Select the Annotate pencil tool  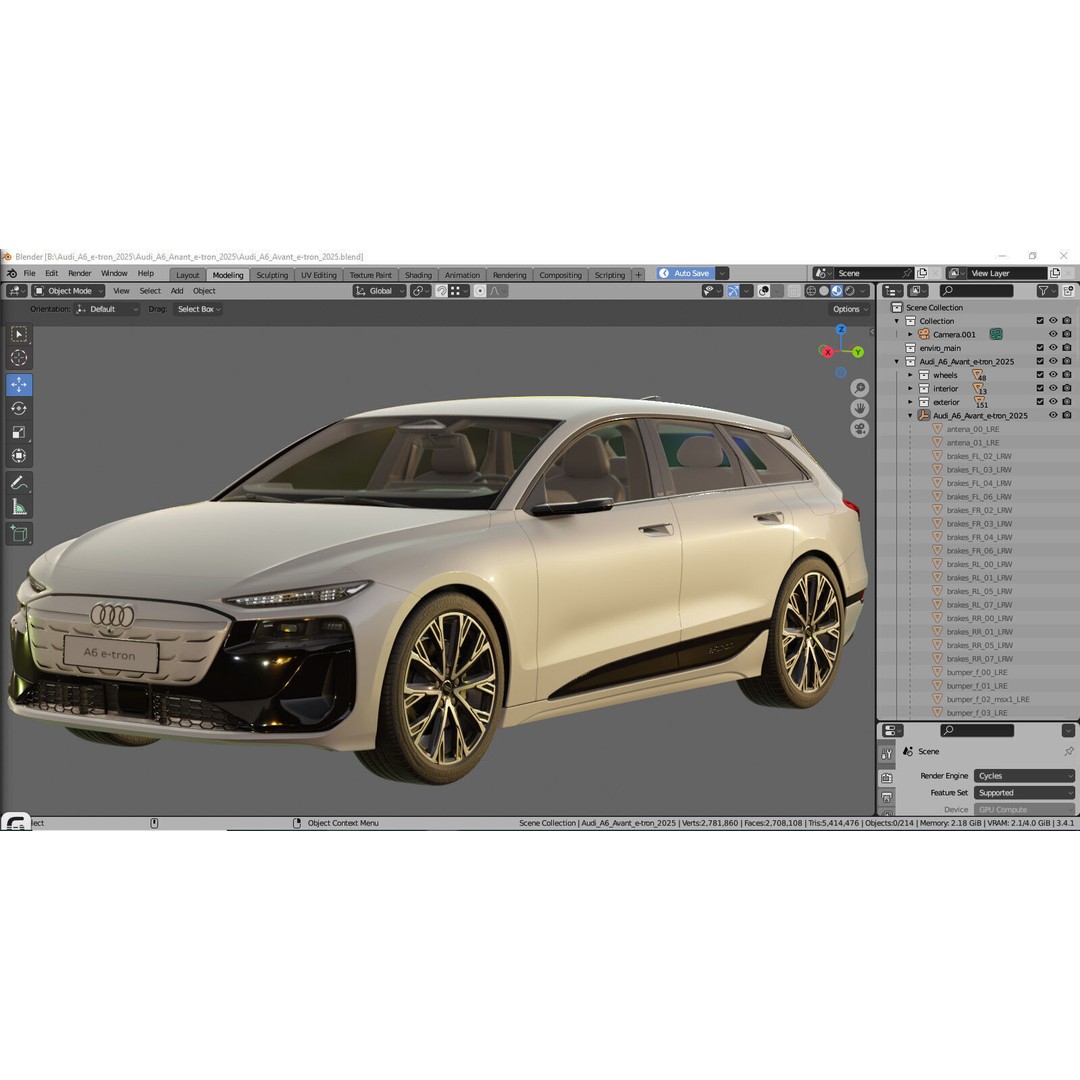pyautogui.click(x=19, y=484)
